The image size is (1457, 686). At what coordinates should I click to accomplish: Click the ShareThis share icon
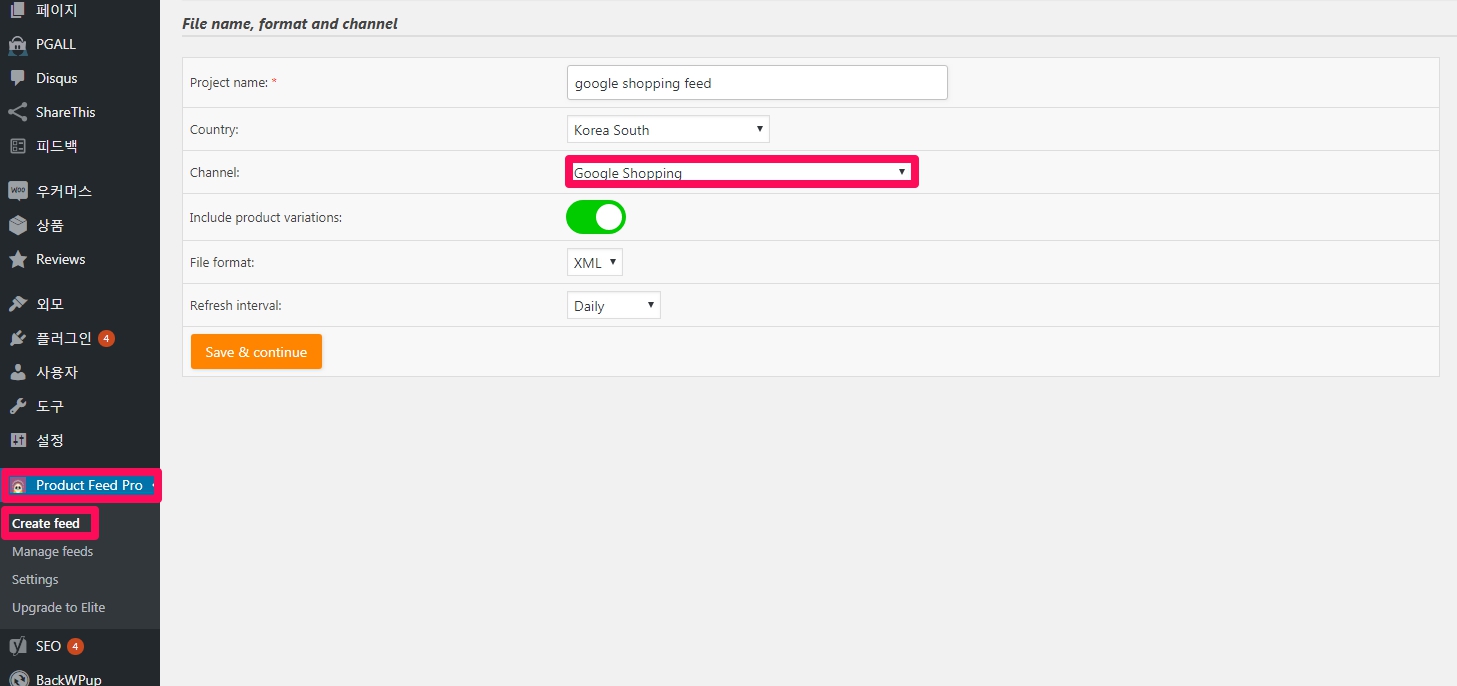click(x=17, y=112)
